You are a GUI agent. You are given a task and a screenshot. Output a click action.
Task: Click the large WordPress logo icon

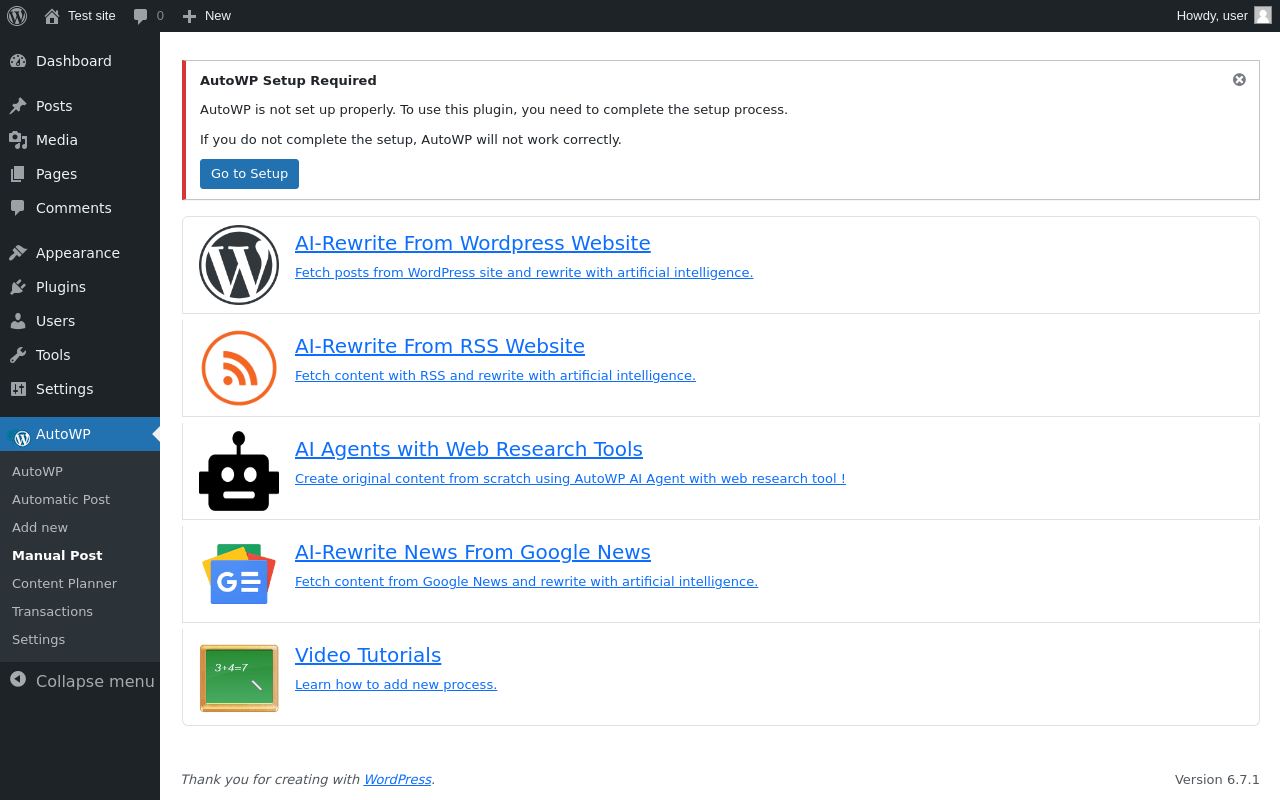pyautogui.click(x=239, y=265)
